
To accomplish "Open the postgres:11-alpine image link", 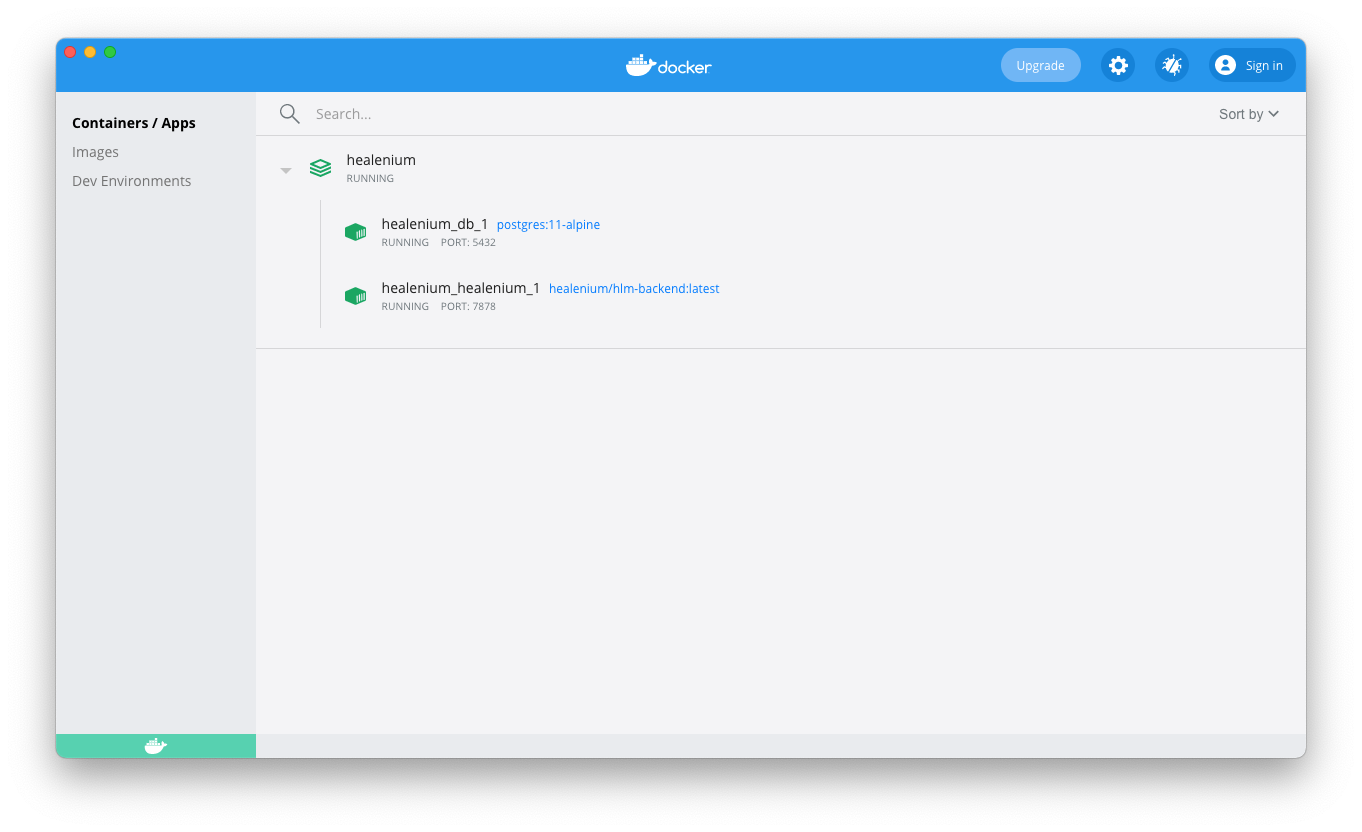I will point(548,224).
